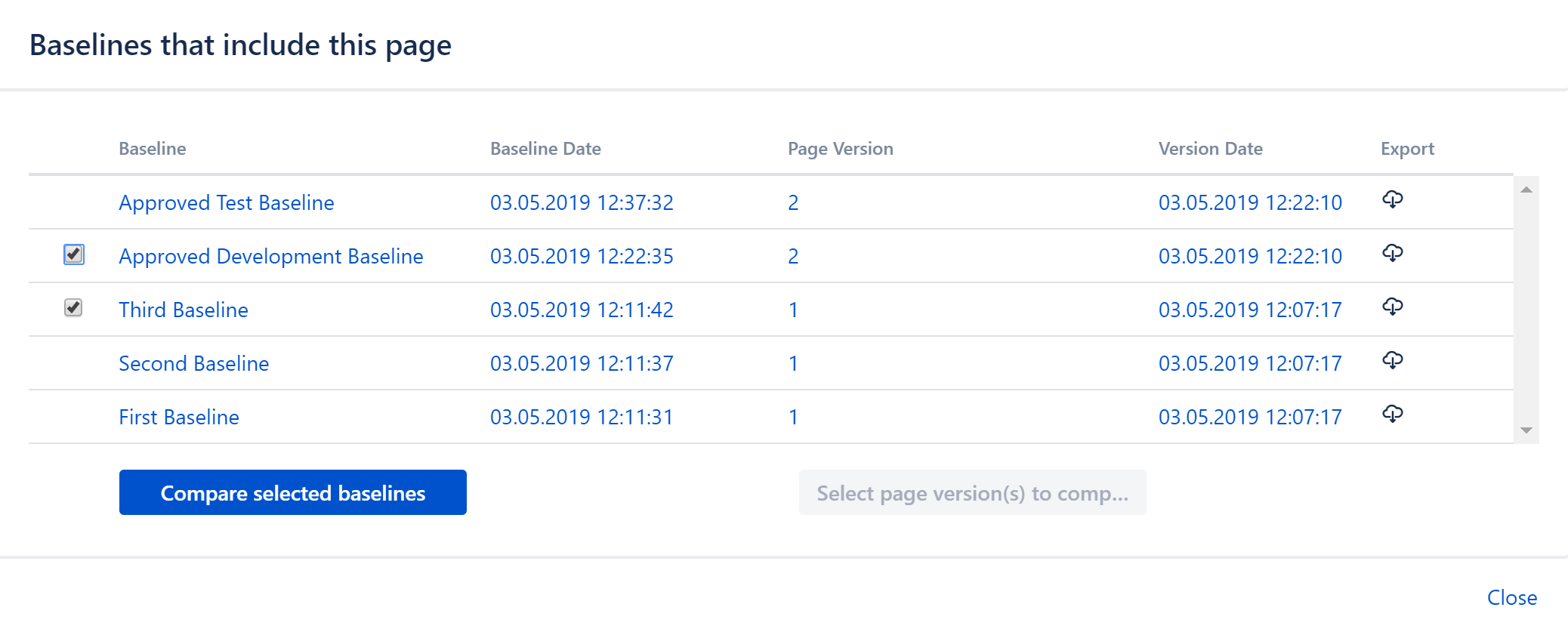Image resolution: width=1568 pixels, height=632 pixels.
Task: Uncheck the Approved Development Baseline checkbox
Action: (x=73, y=254)
